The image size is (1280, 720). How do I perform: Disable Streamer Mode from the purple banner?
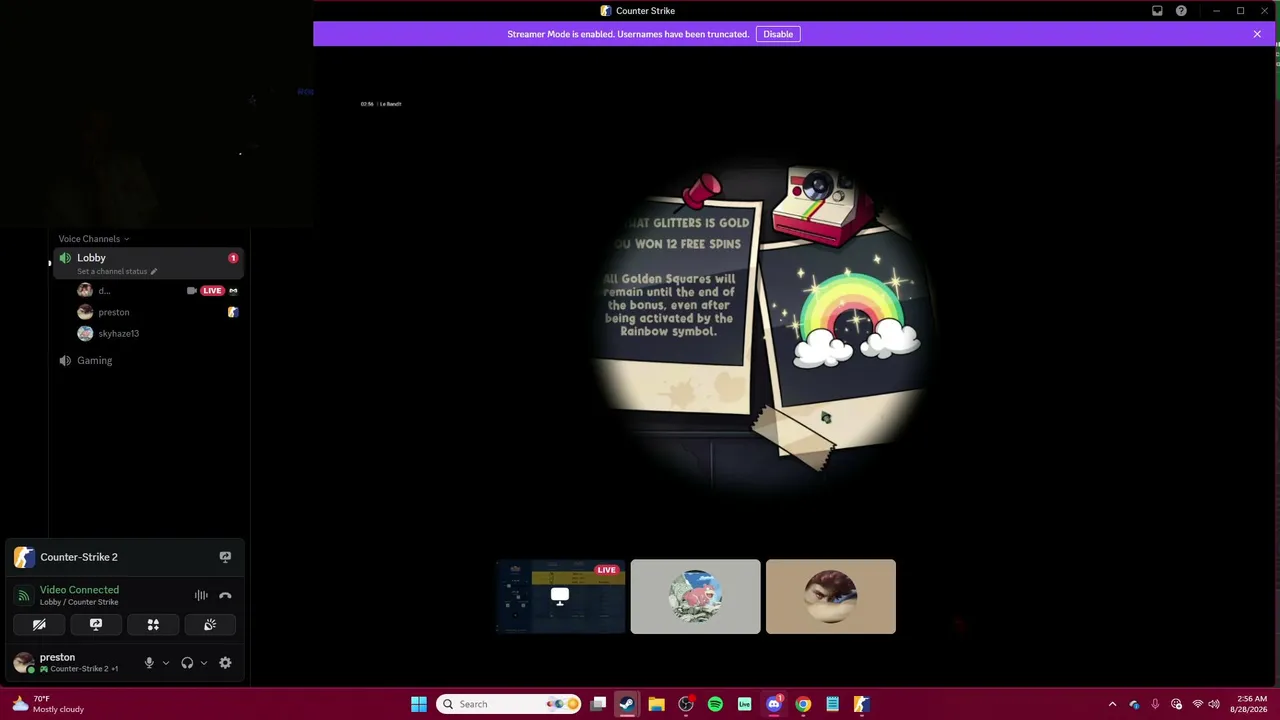[x=778, y=34]
